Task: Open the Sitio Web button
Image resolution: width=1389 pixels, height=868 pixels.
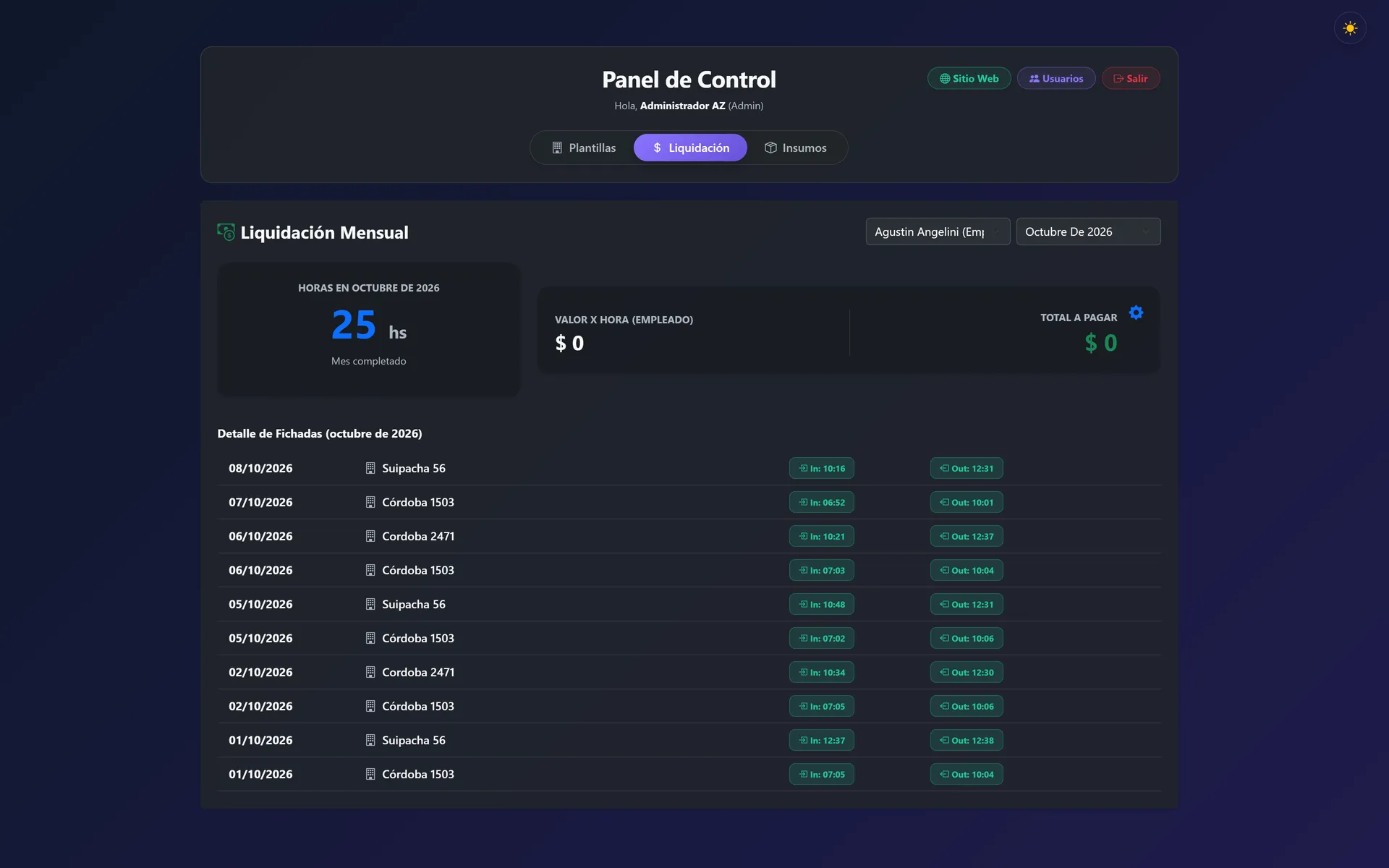Action: [x=969, y=78]
